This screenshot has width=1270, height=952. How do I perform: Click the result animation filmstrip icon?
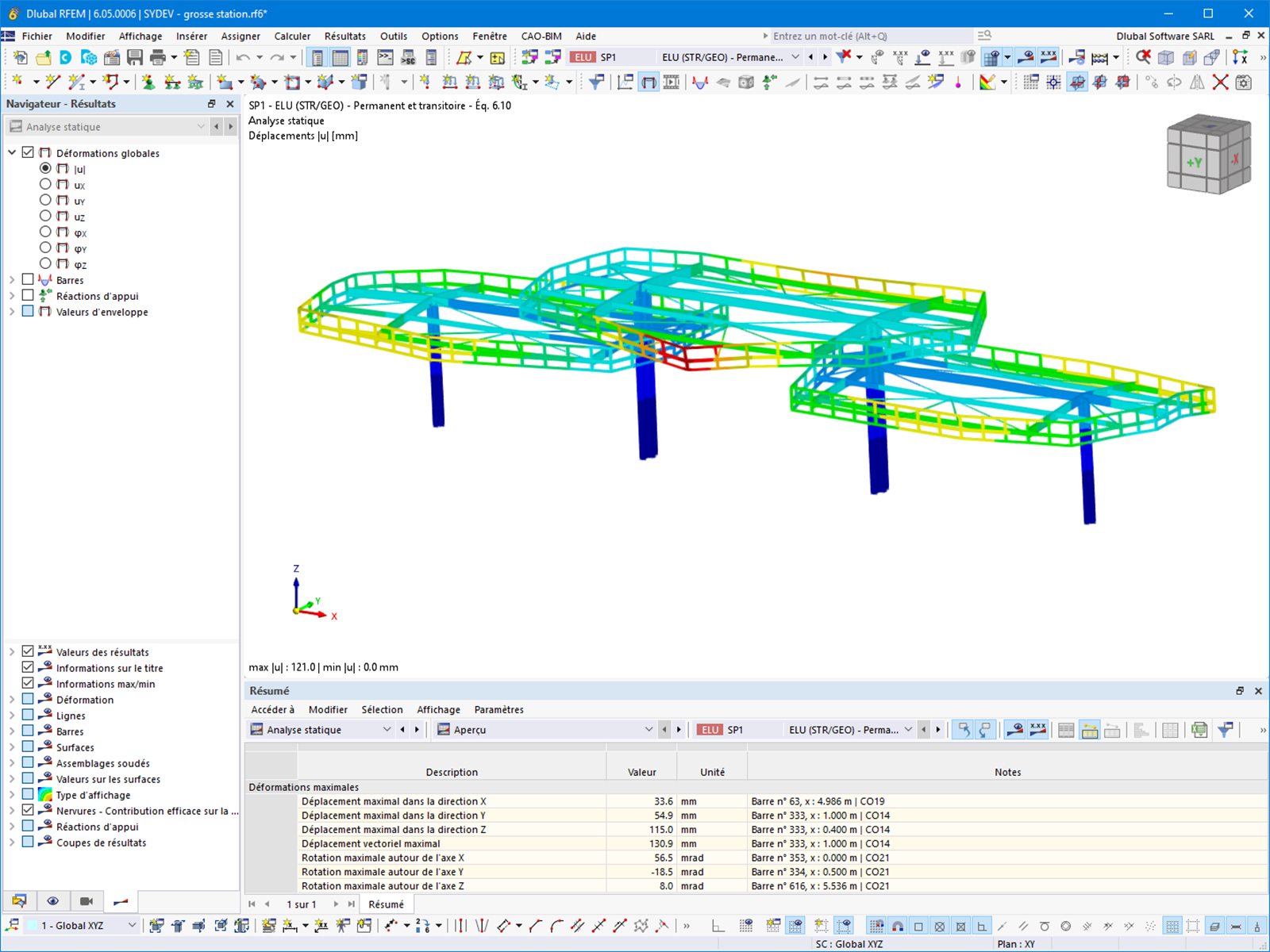(672, 82)
